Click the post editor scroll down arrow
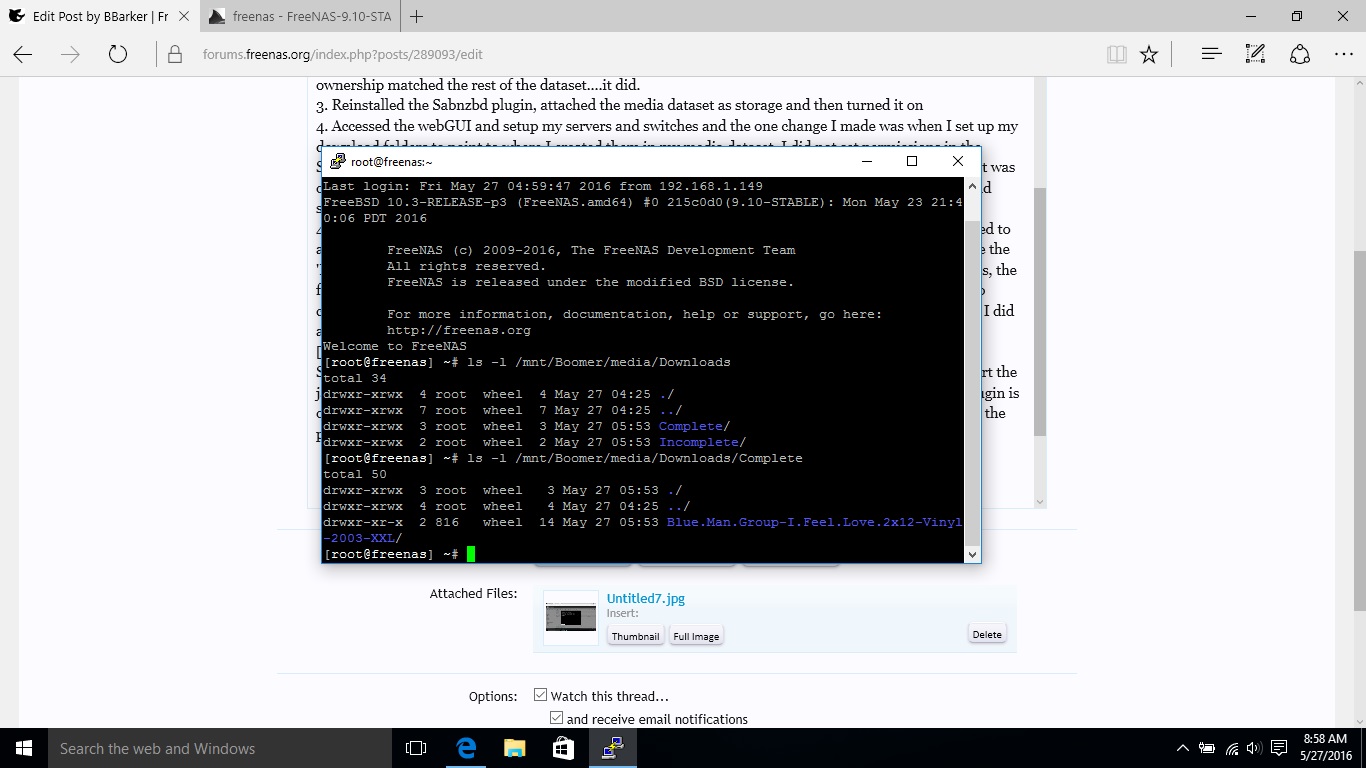Image resolution: width=1366 pixels, height=768 pixels. 1039,502
